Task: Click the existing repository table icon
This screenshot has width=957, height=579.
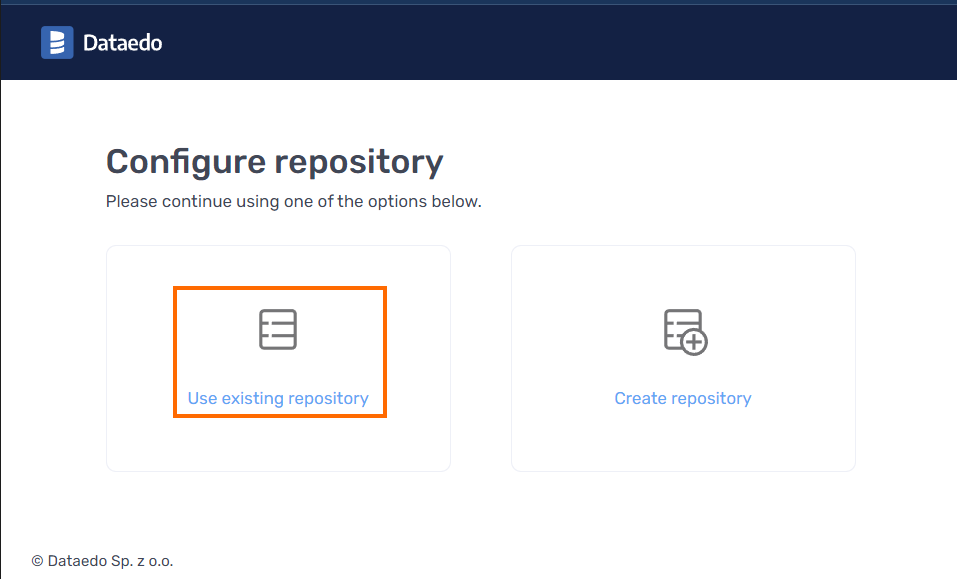Action: (x=278, y=330)
